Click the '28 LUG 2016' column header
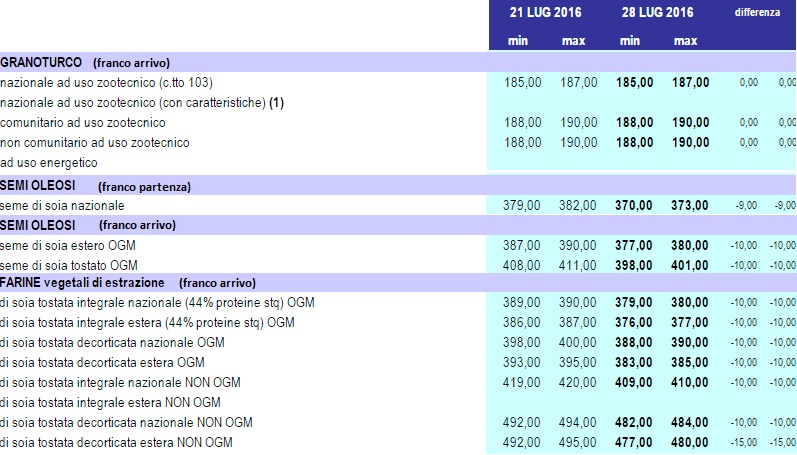 (657, 12)
